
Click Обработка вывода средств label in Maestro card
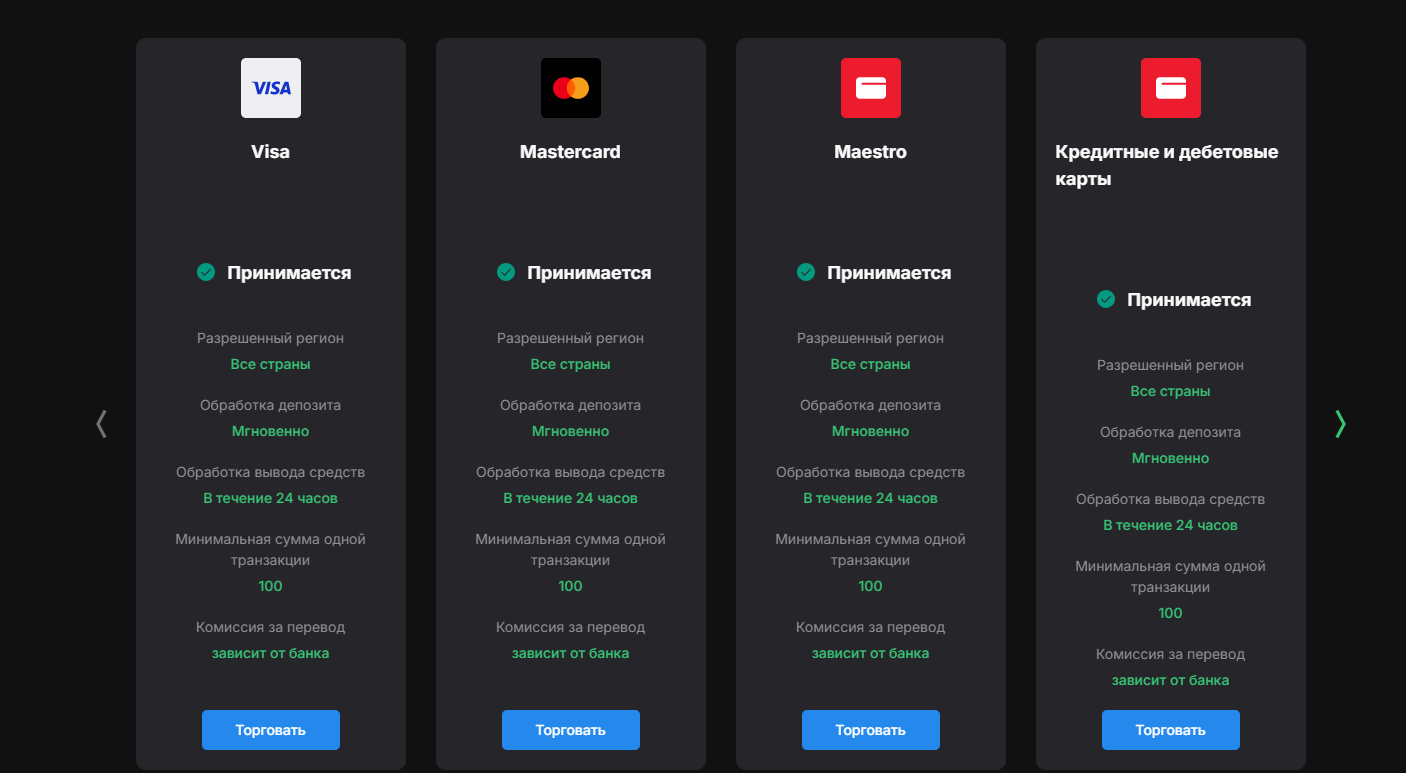[871, 472]
